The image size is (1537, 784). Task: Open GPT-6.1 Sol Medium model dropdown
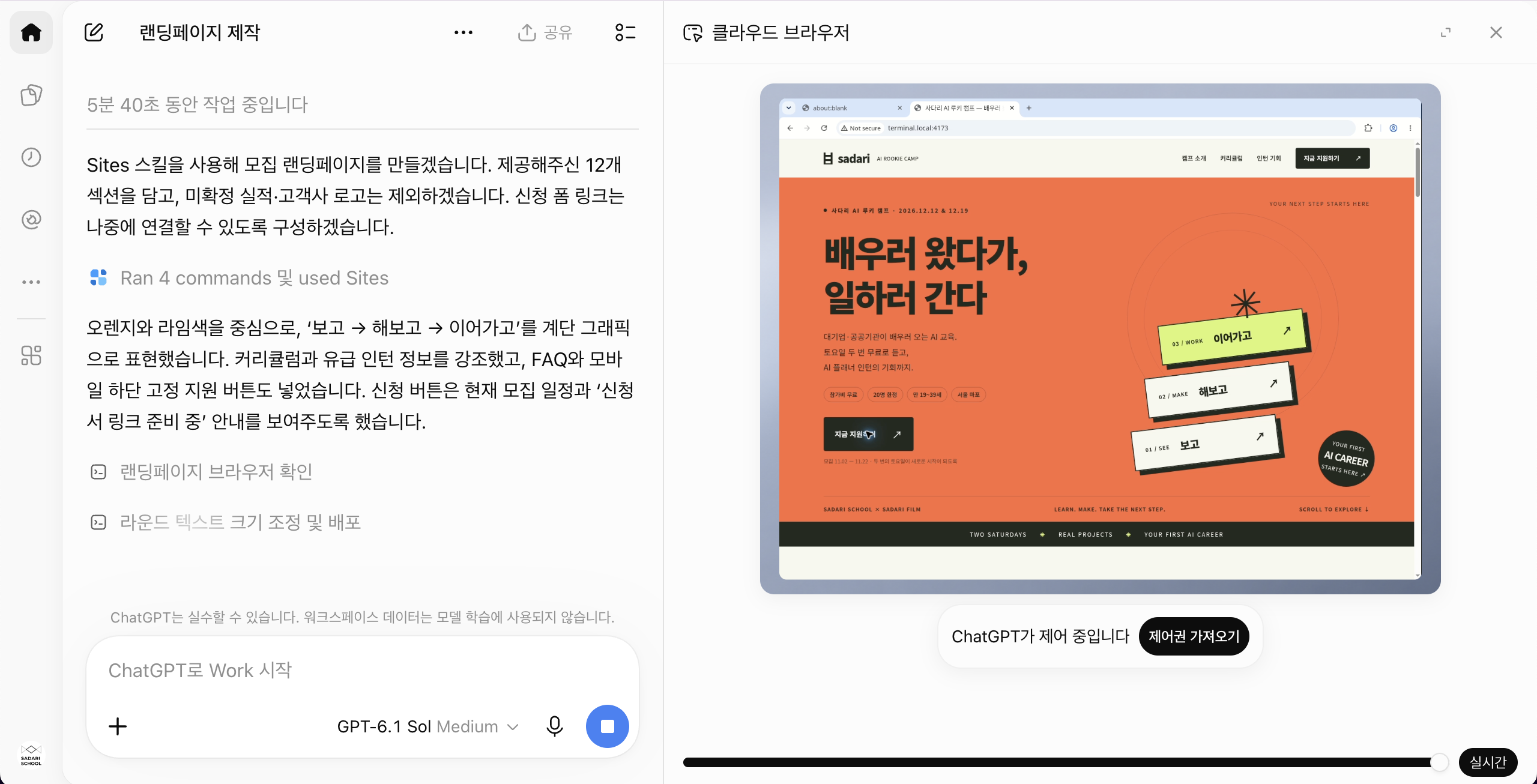(x=427, y=726)
